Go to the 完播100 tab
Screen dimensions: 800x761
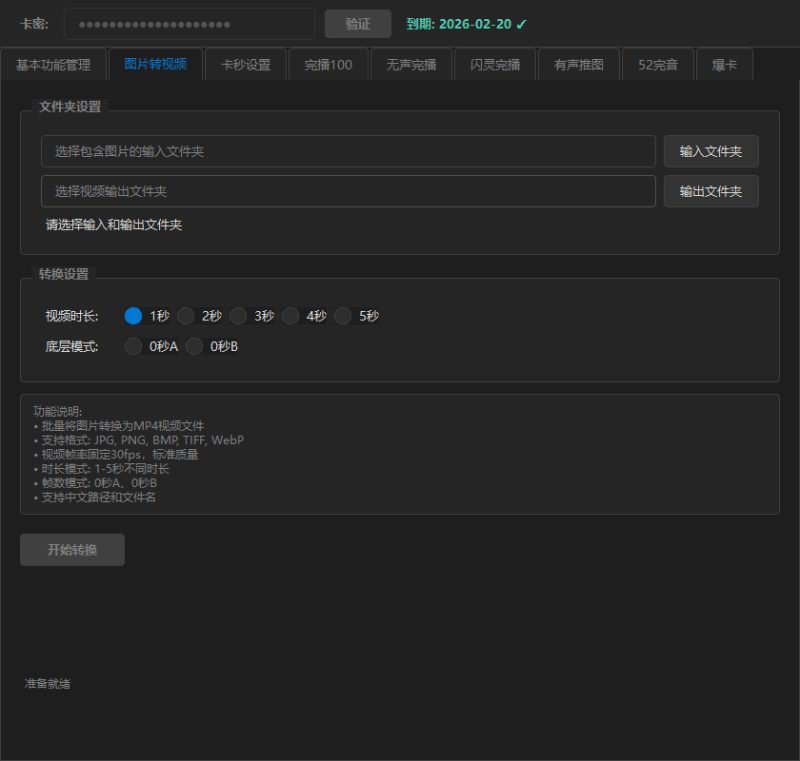click(x=328, y=65)
